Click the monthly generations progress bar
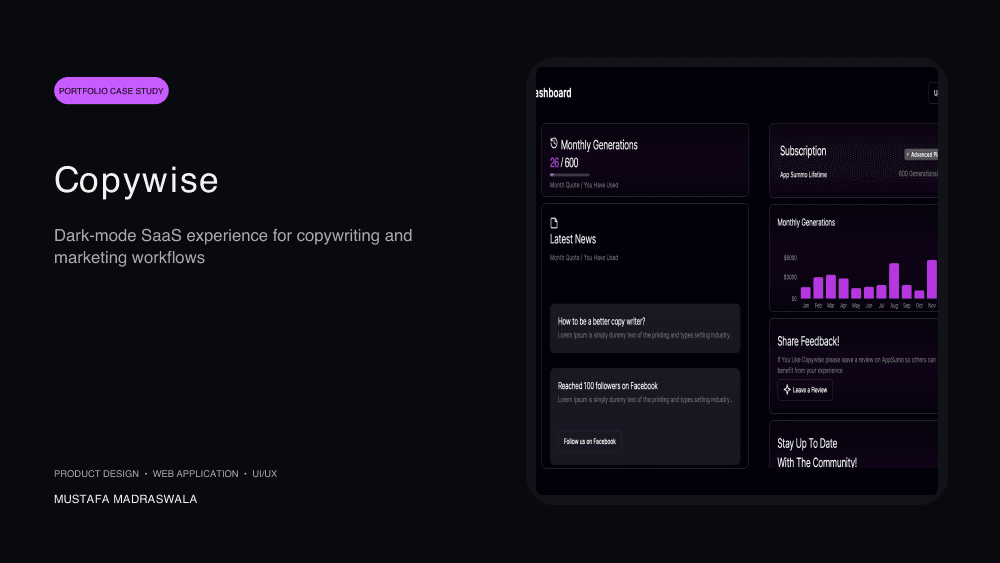The image size is (1000, 563). [x=570, y=175]
